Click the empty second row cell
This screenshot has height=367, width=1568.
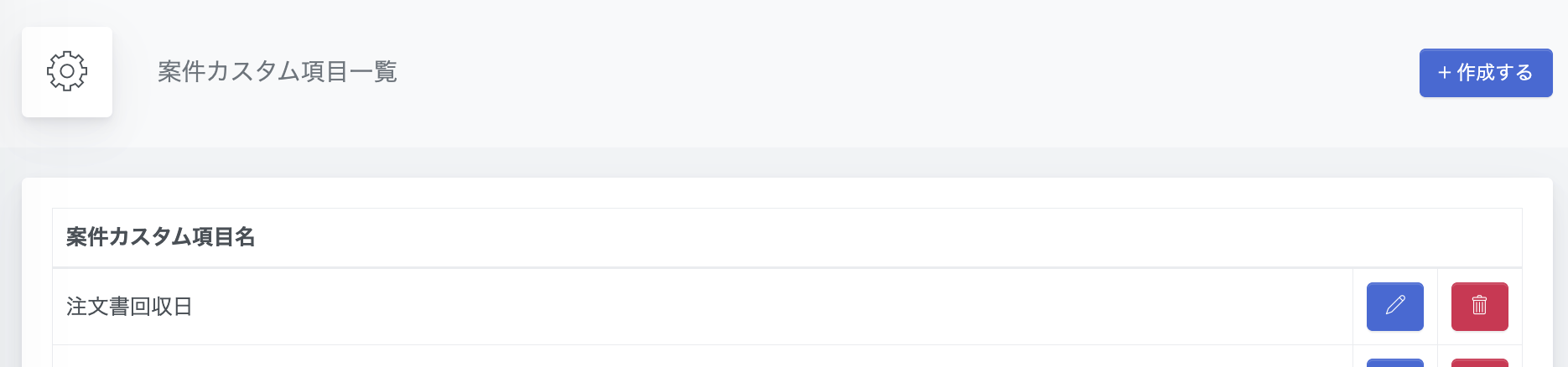703,357
